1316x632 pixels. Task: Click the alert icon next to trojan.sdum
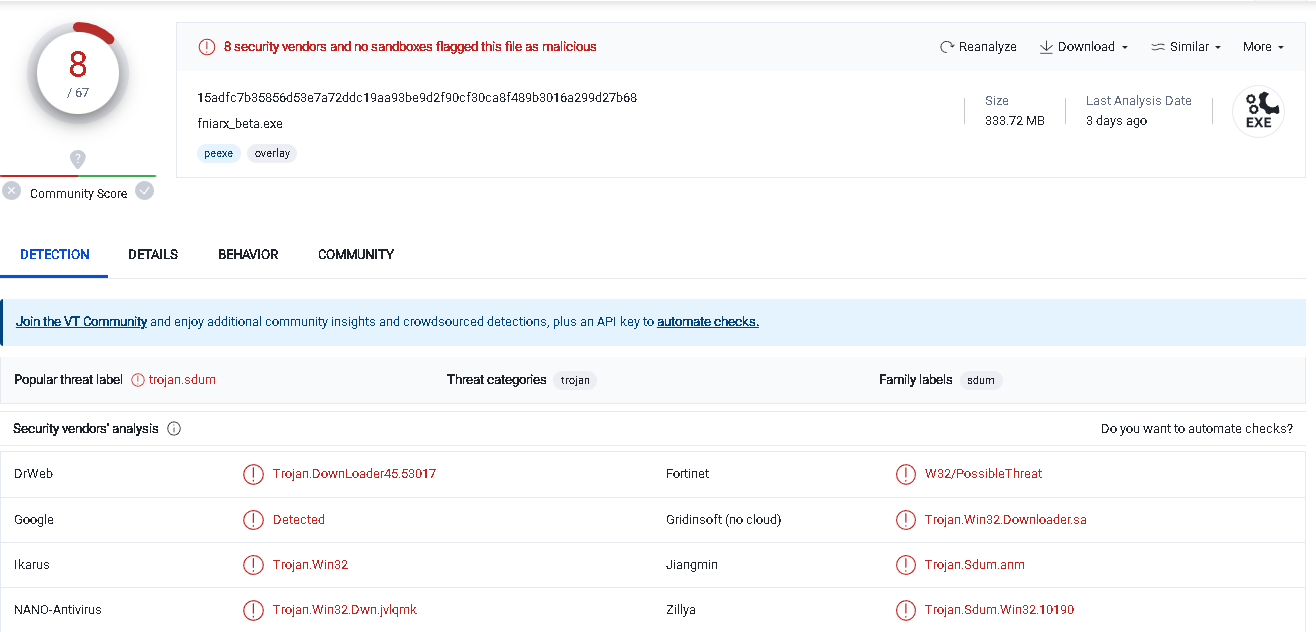tap(138, 380)
